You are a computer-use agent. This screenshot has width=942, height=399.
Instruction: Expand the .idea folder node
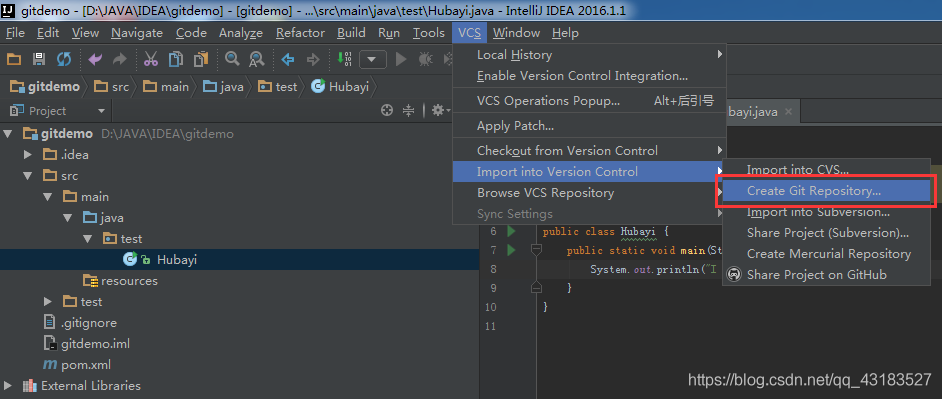(x=28, y=154)
